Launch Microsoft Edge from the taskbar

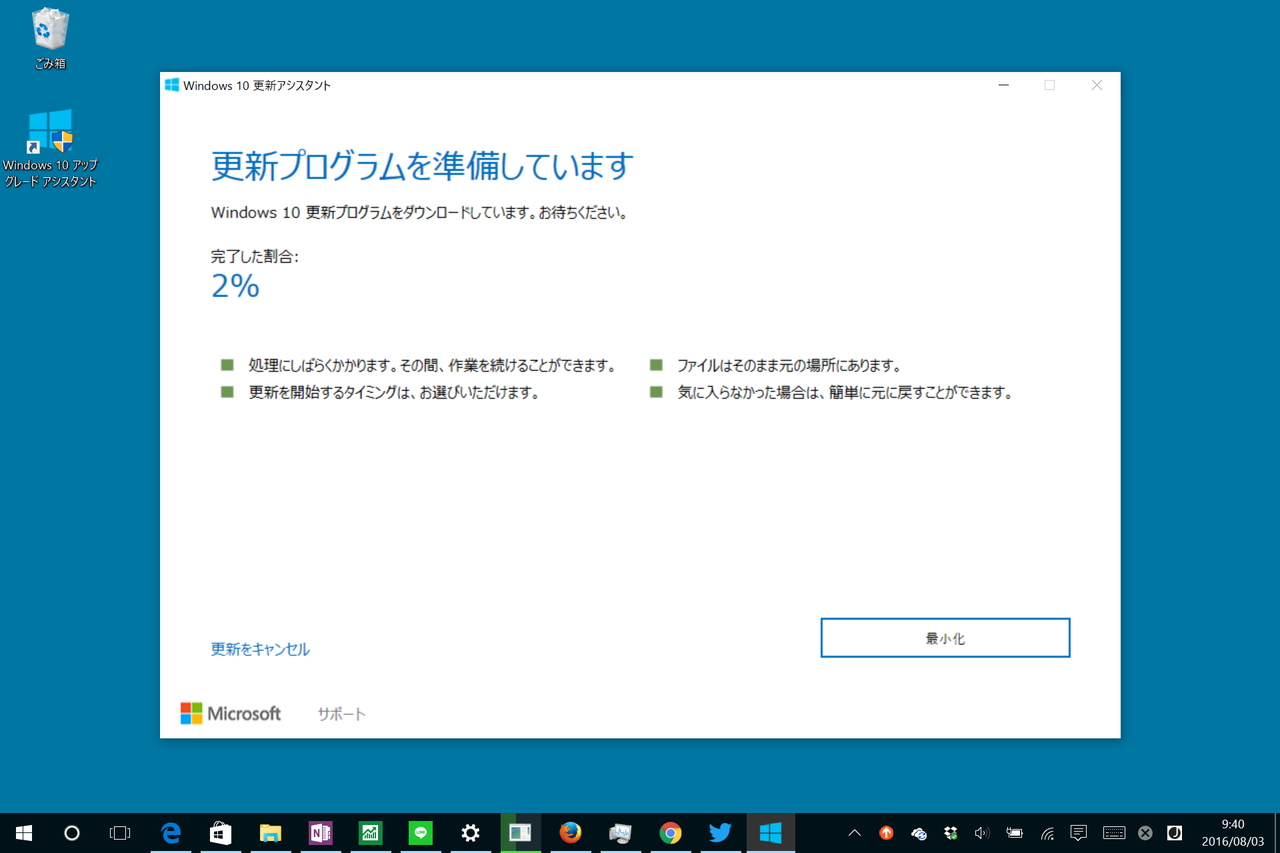170,832
